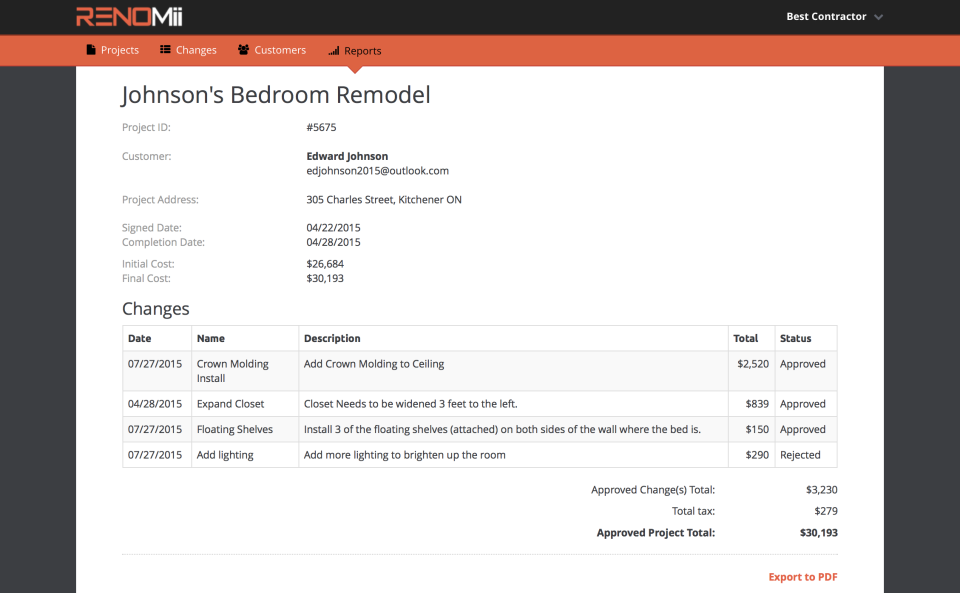Click the Approved Project Total amount
Viewport: 960px width, 593px height.
click(821, 532)
